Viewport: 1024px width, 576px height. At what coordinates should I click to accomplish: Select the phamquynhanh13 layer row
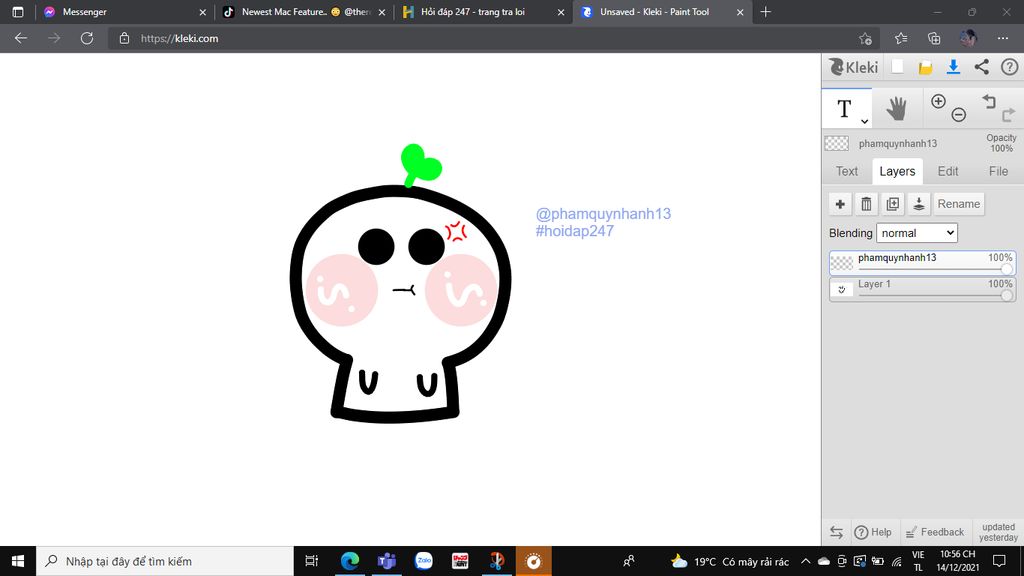[x=922, y=263]
